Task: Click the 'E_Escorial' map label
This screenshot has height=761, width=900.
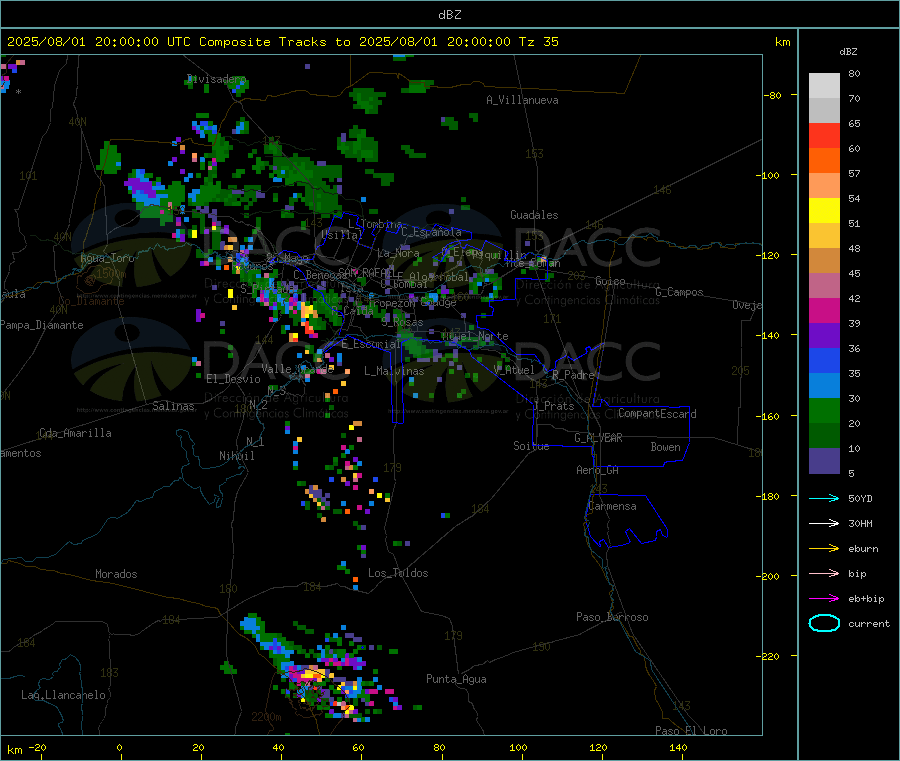Action: (371, 344)
